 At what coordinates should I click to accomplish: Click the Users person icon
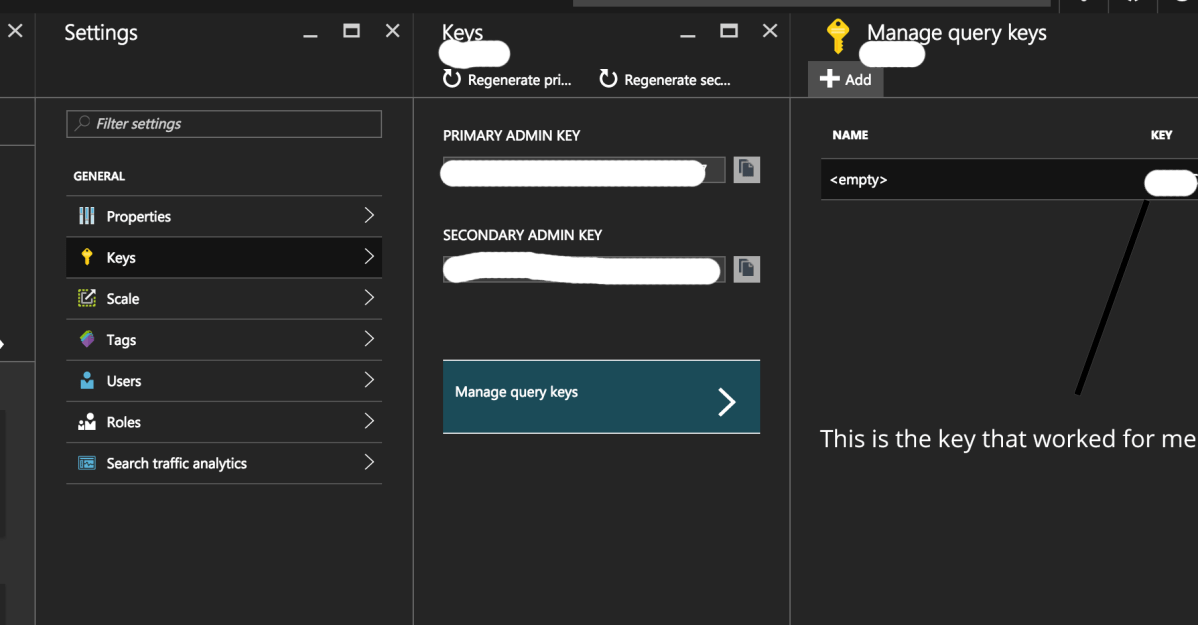[87, 381]
